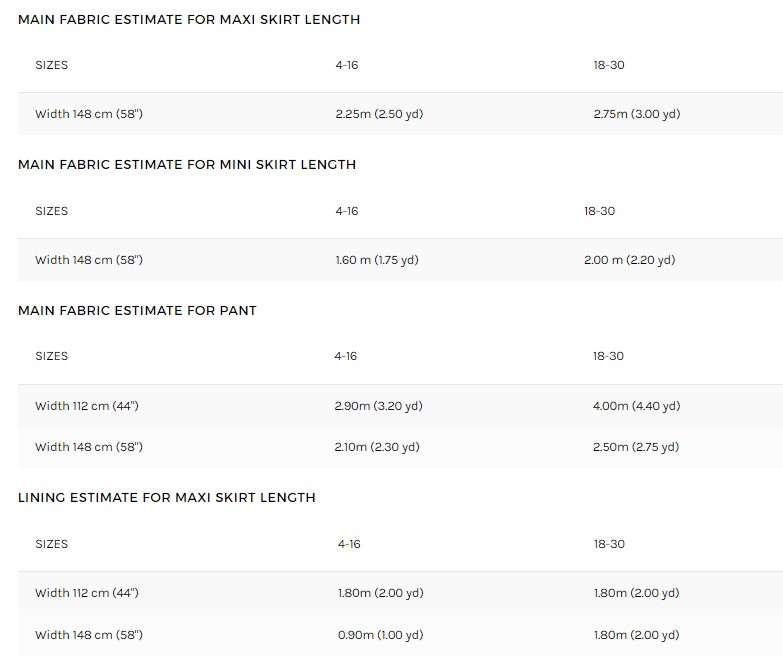
Task: Click the 1.60 m (1.75 yd) mini skirt value
Action: click(377, 260)
